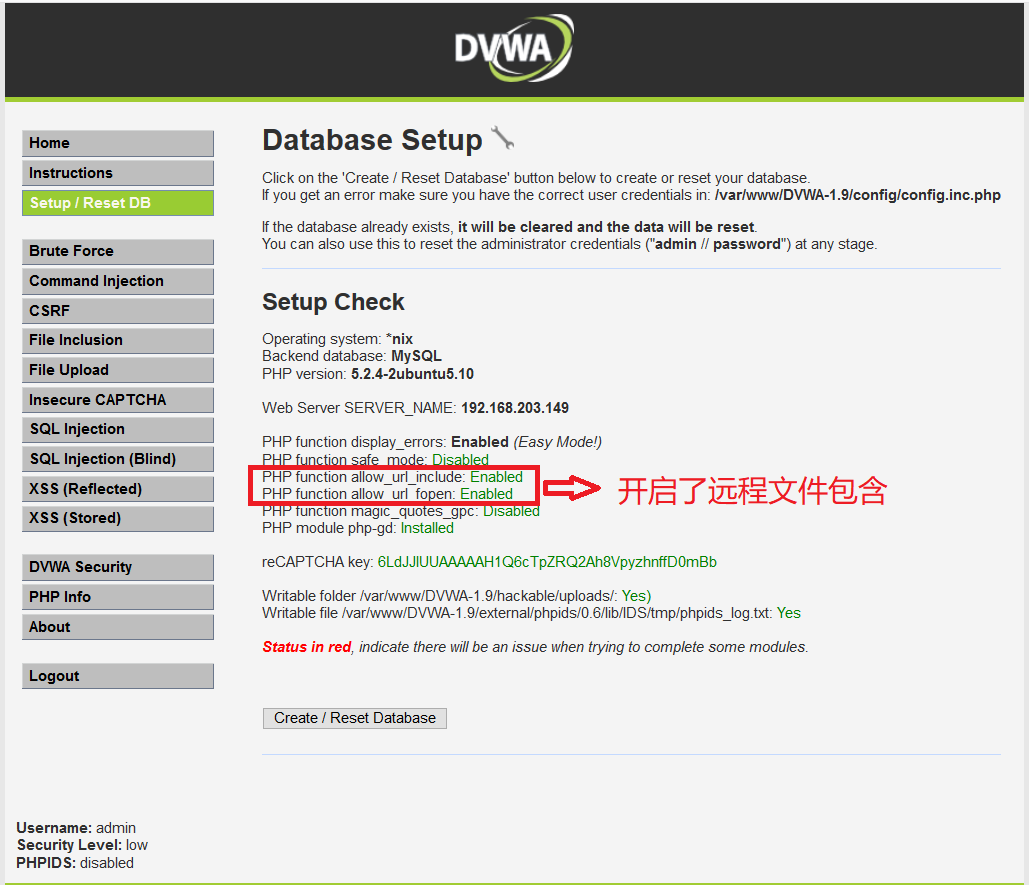Select the Setup / Reset DB menu item
This screenshot has width=1029, height=885.
click(117, 202)
